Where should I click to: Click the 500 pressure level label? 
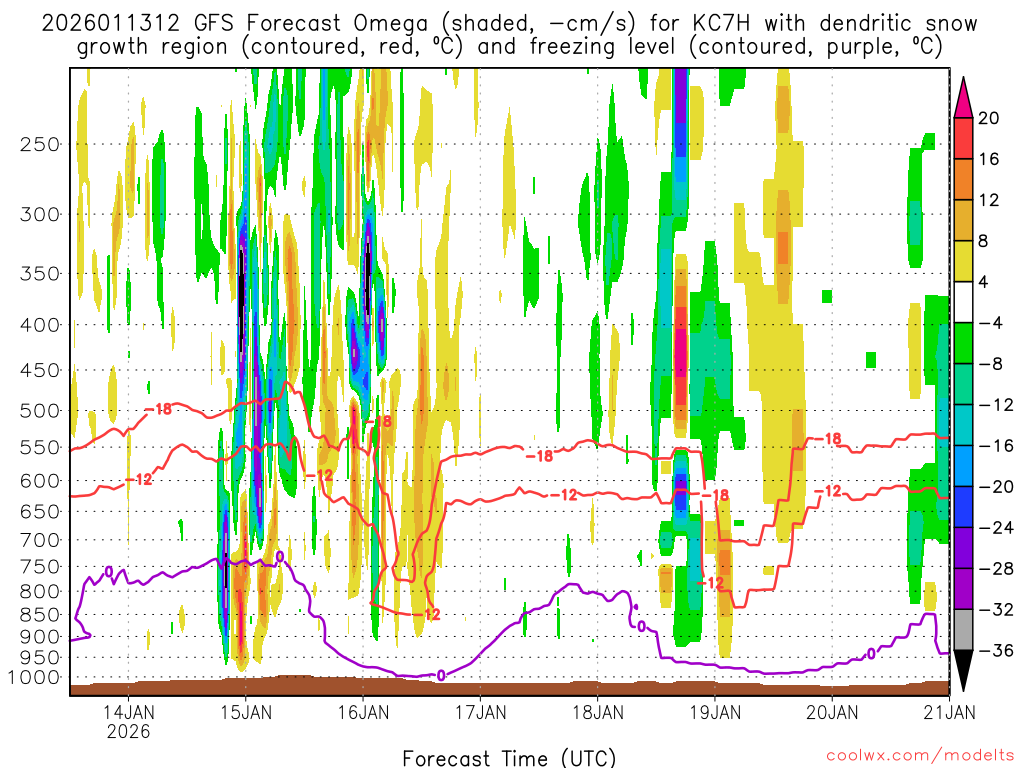pos(40,411)
